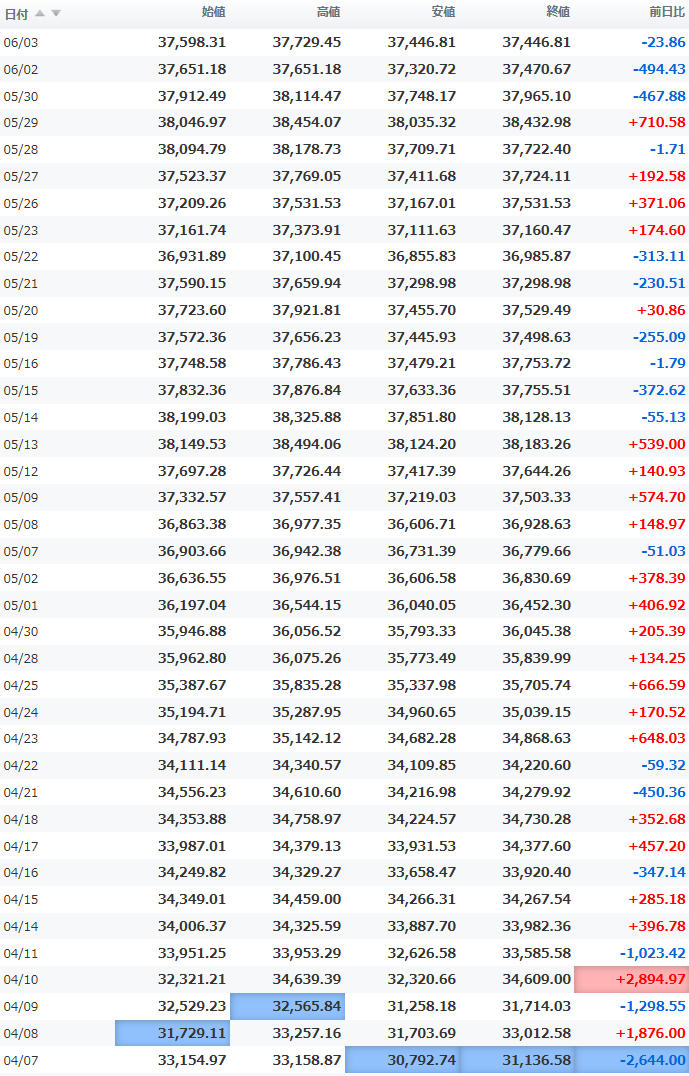The image size is (689, 1076).
Task: Select change value -1,023.42
Action: [653, 953]
